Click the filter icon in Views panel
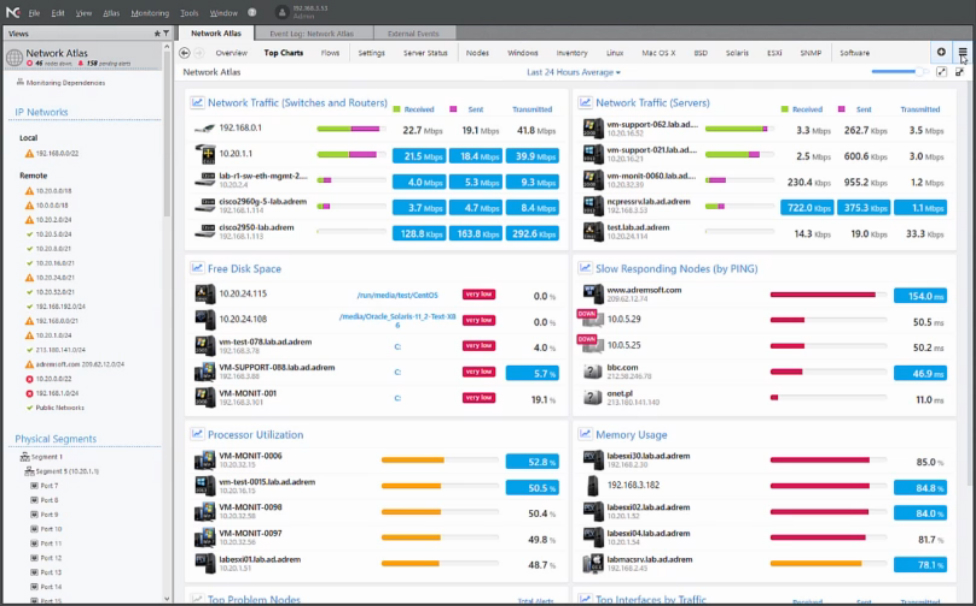976x606 pixels. 166,33
